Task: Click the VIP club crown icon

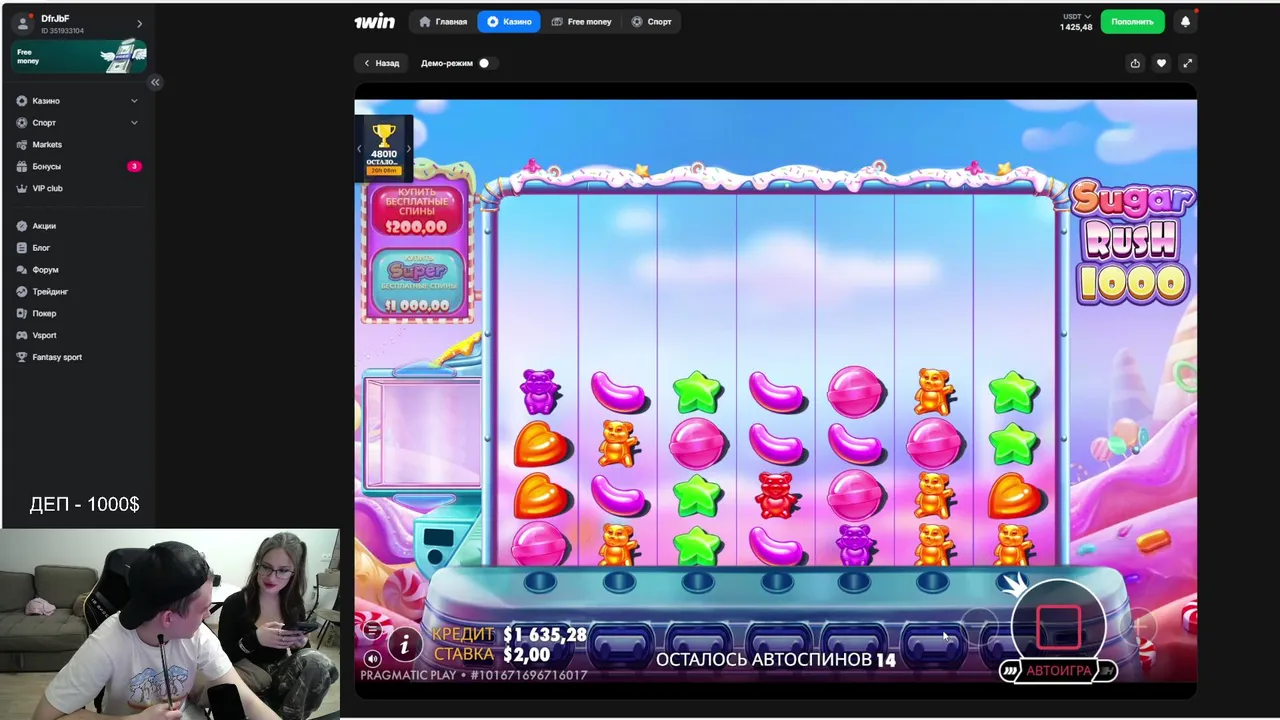Action: click(22, 189)
